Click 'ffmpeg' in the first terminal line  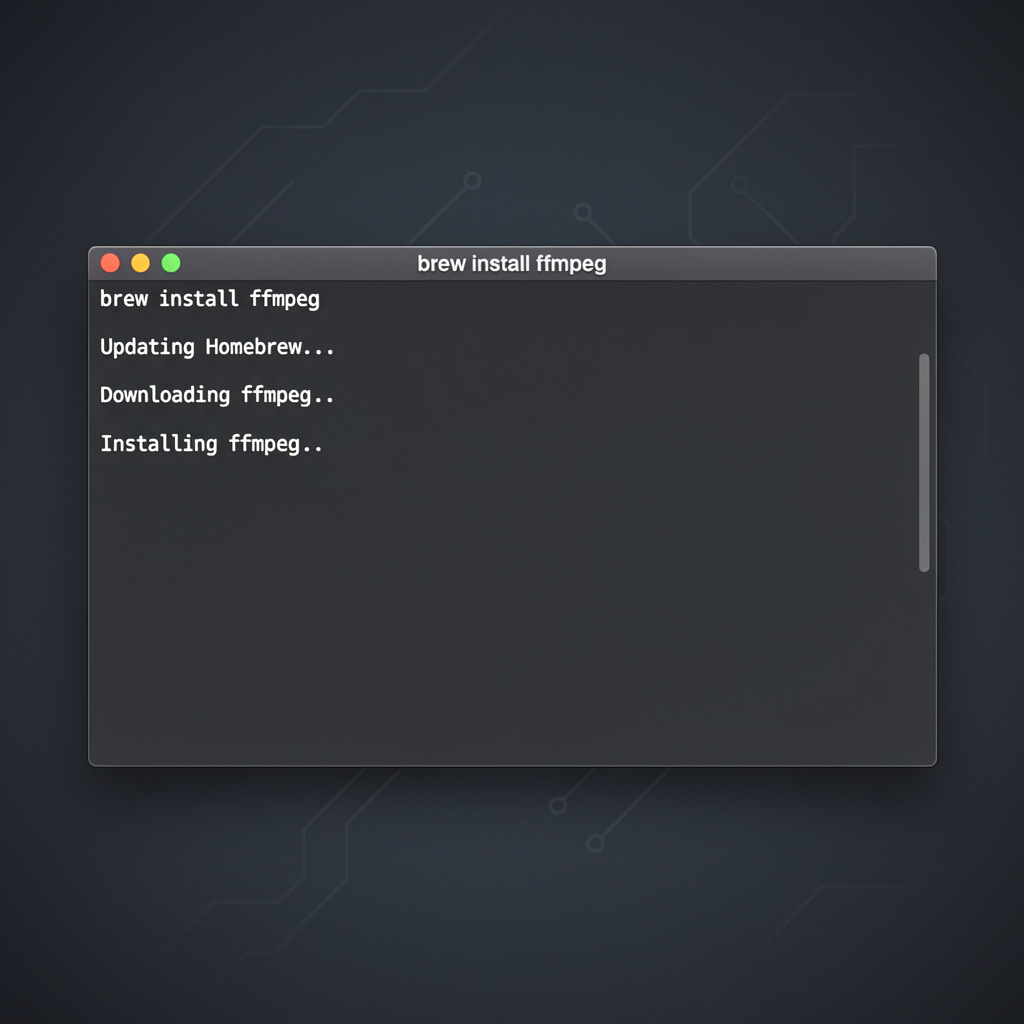click(285, 299)
